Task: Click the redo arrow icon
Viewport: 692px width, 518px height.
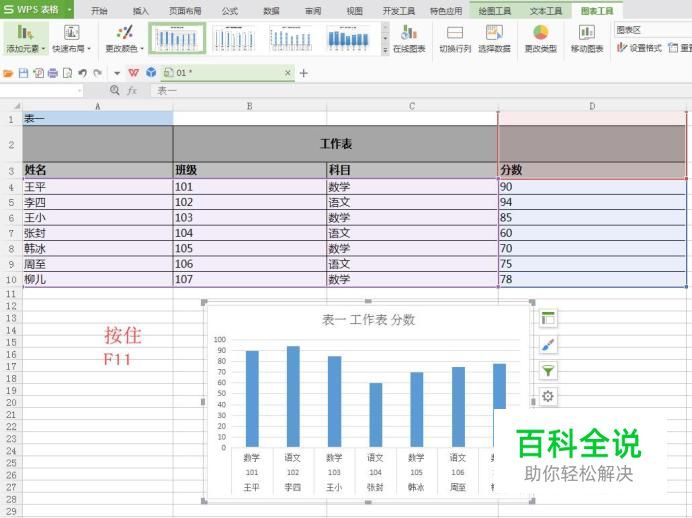Action: pyautogui.click(x=98, y=73)
